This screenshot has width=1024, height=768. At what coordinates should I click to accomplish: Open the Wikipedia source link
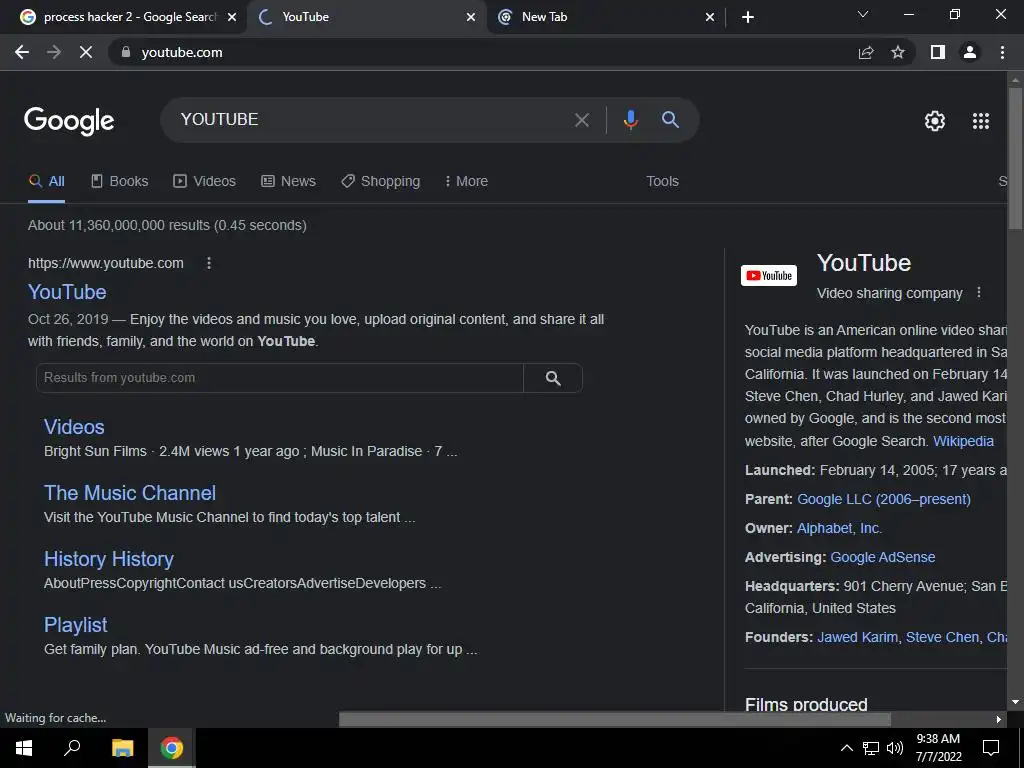[x=963, y=441]
